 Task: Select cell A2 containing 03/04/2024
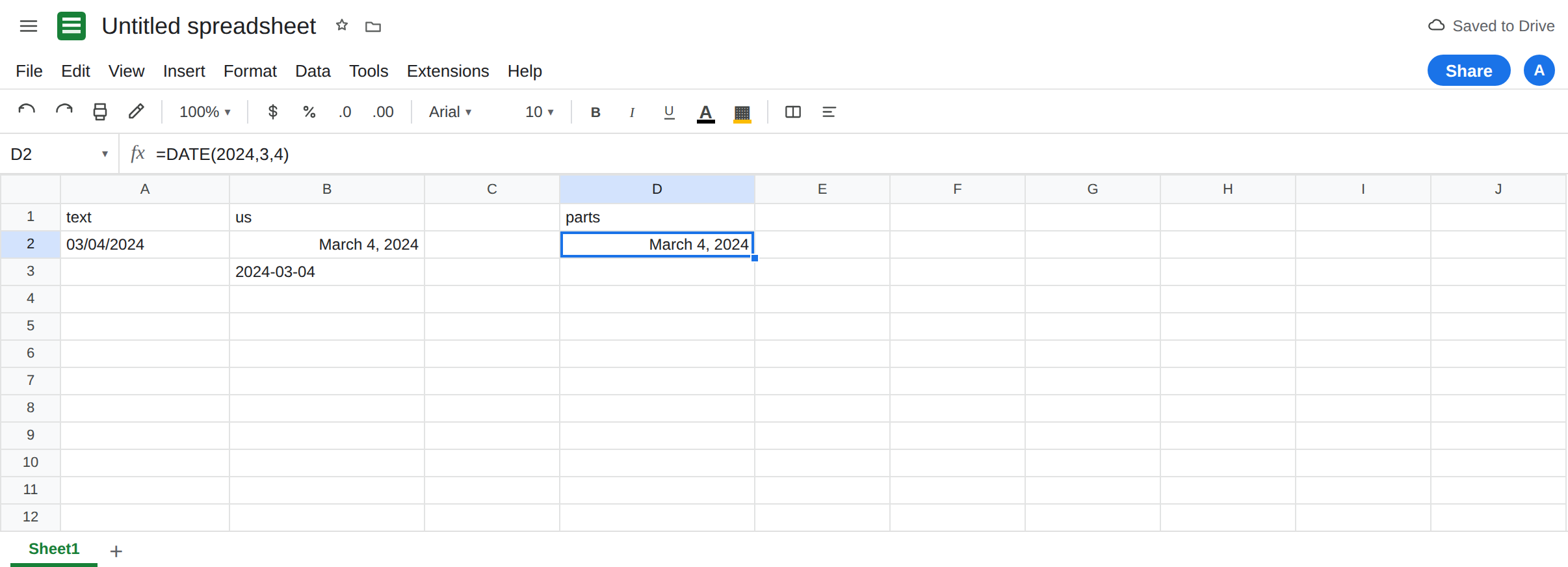tap(145, 244)
